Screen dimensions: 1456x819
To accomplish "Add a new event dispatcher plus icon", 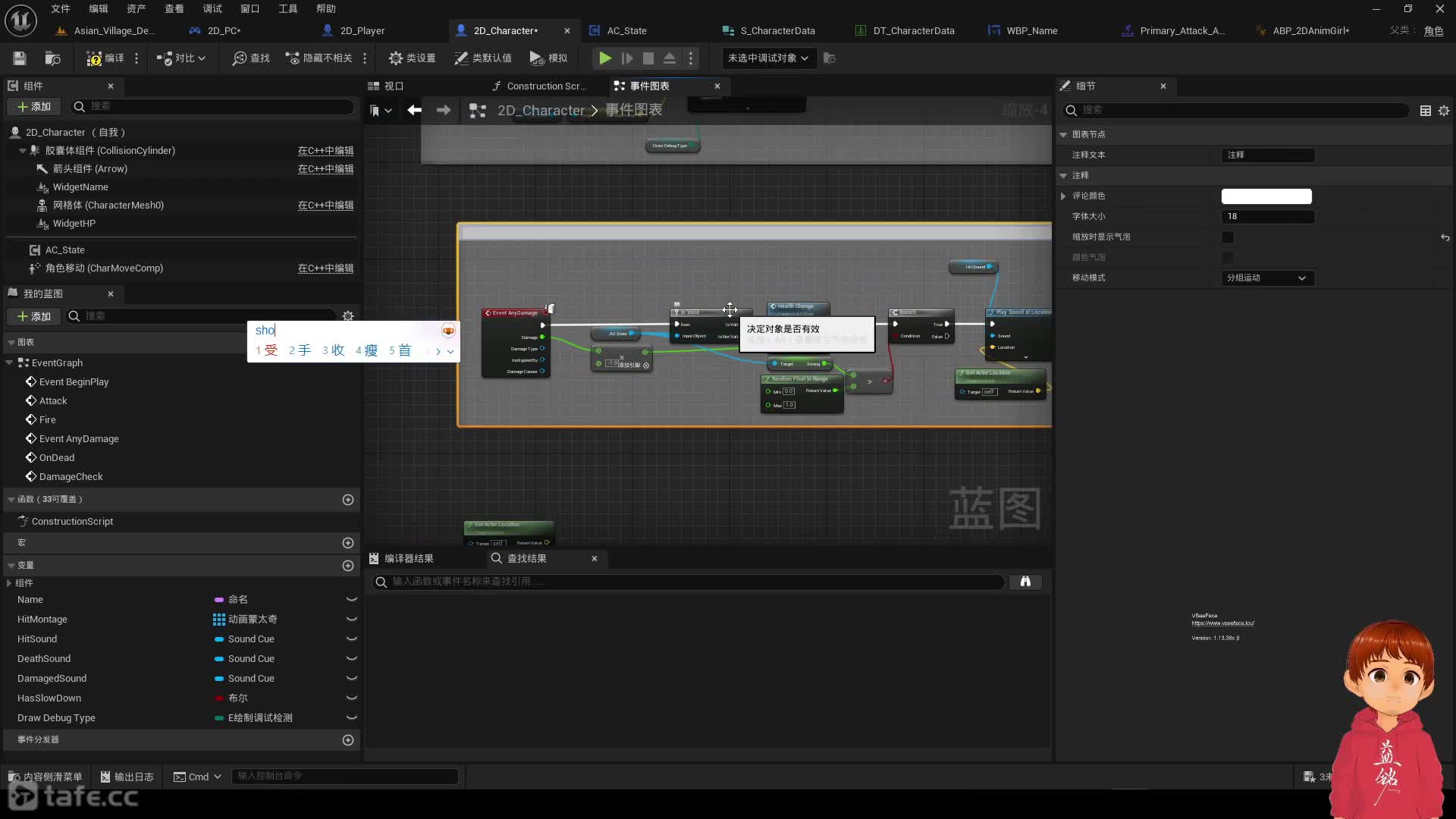I will tap(348, 740).
